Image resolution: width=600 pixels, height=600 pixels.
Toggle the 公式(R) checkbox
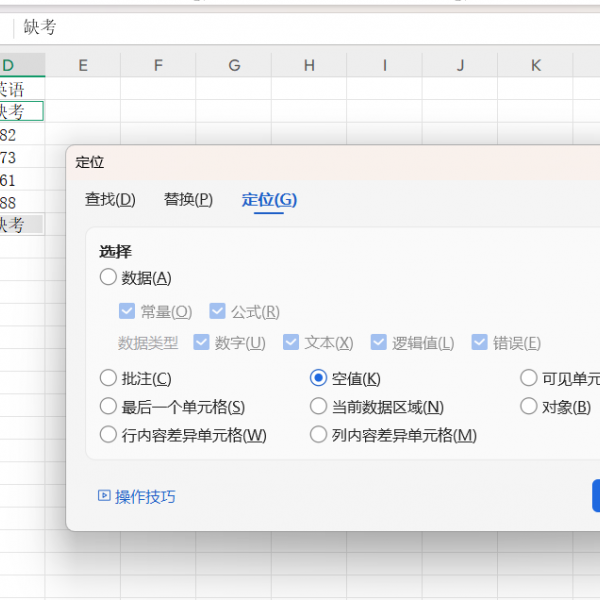point(217,312)
